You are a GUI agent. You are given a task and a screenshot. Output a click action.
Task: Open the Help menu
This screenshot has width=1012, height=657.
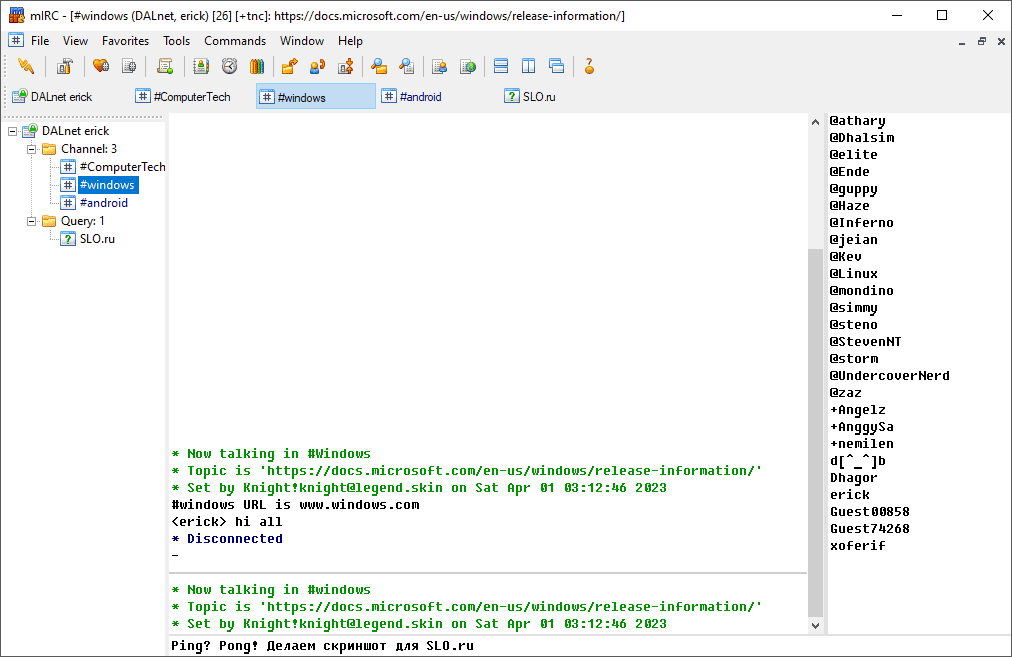(350, 41)
